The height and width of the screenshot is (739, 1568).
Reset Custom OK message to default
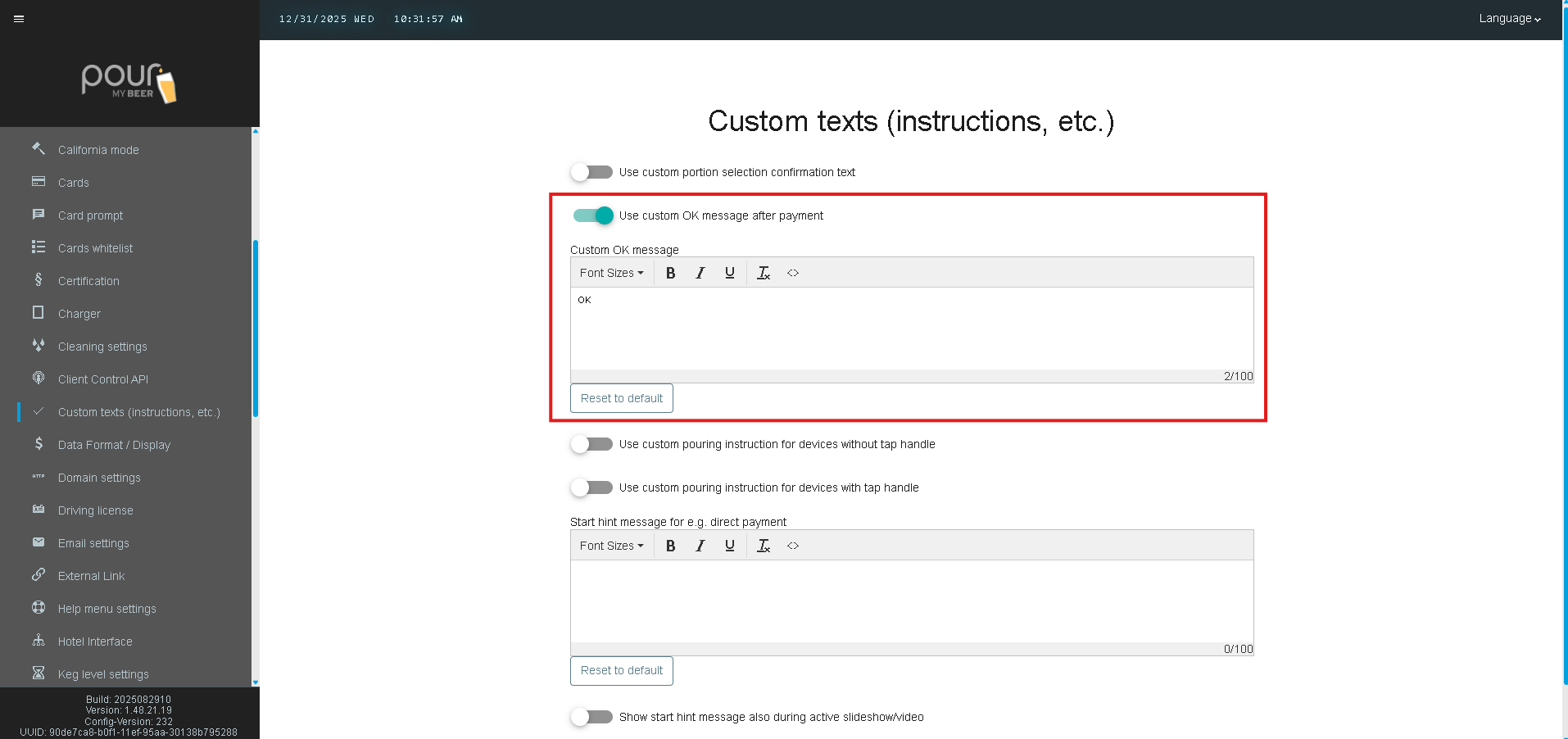click(621, 398)
